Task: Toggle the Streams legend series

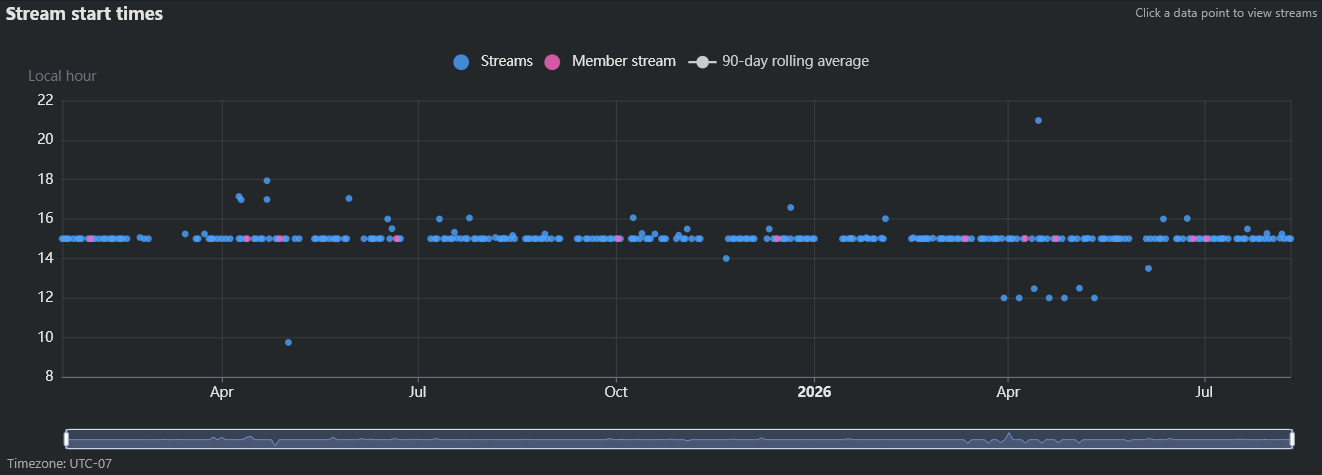Action: (493, 61)
